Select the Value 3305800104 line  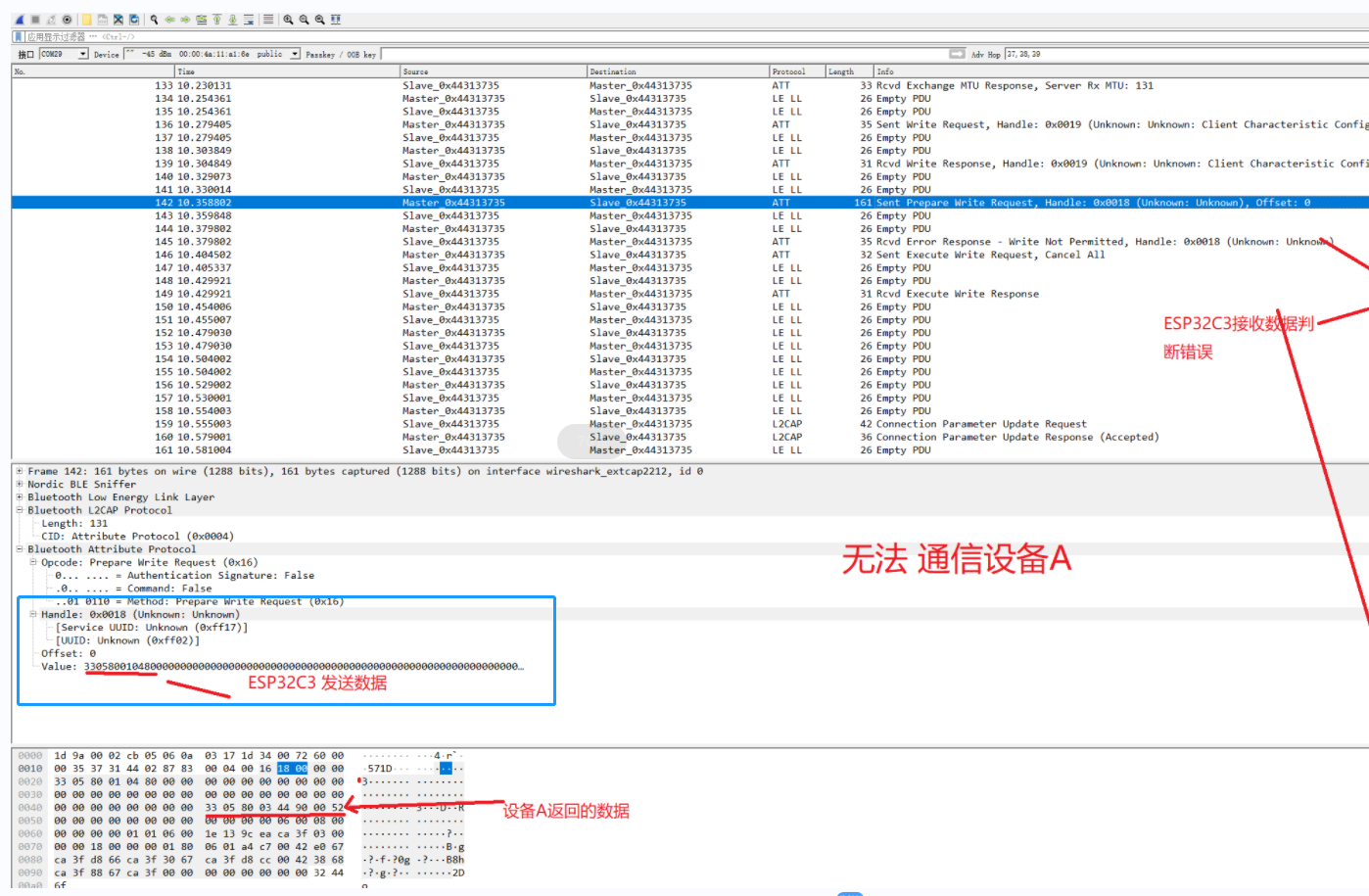coord(282,667)
